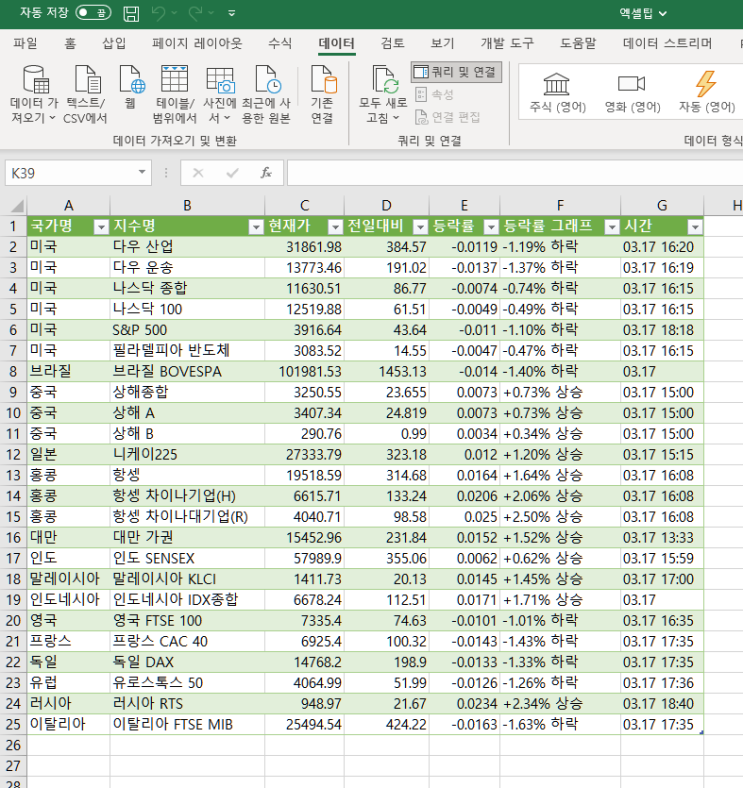This screenshot has width=743, height=788.
Task: Click the cell 필라델피아 반도체
Action: [x=187, y=350]
